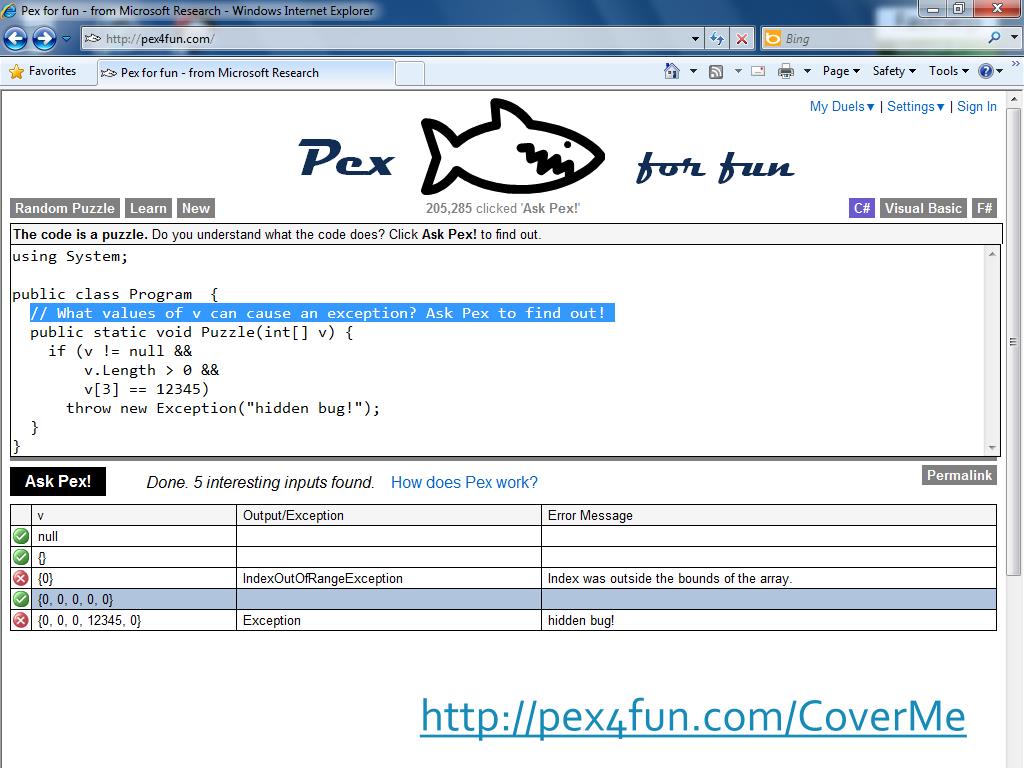Open the search provider dropdown arrow
The height and width of the screenshot is (768, 1024).
click(x=1014, y=38)
